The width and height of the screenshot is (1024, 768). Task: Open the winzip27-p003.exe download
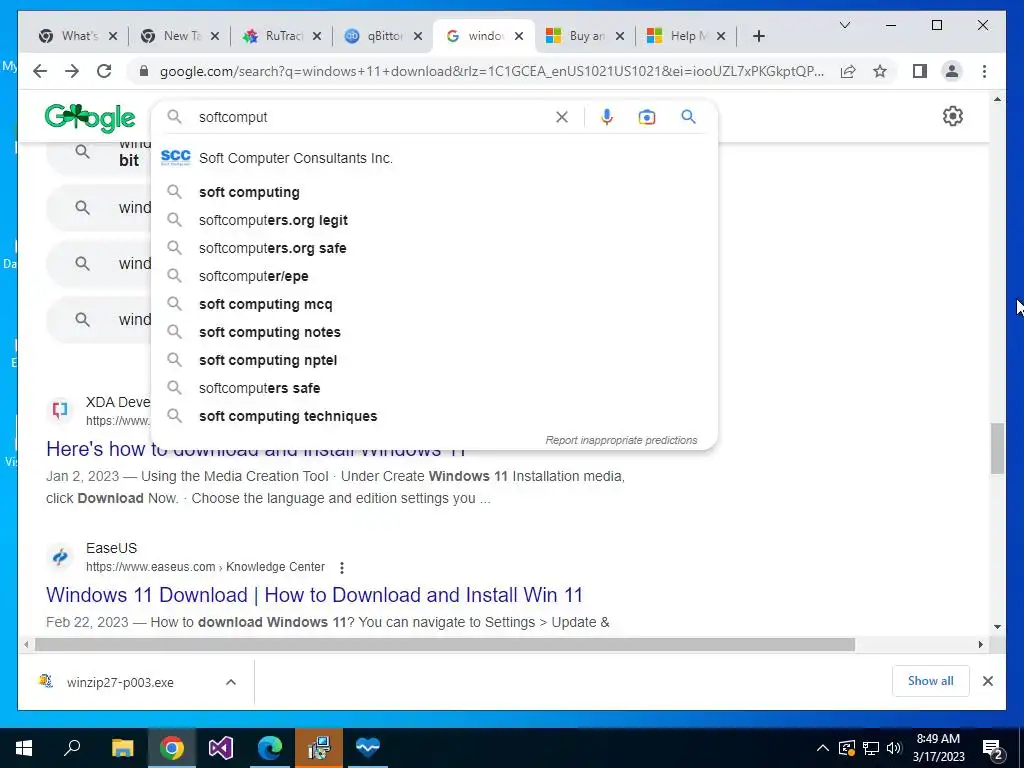pos(120,682)
